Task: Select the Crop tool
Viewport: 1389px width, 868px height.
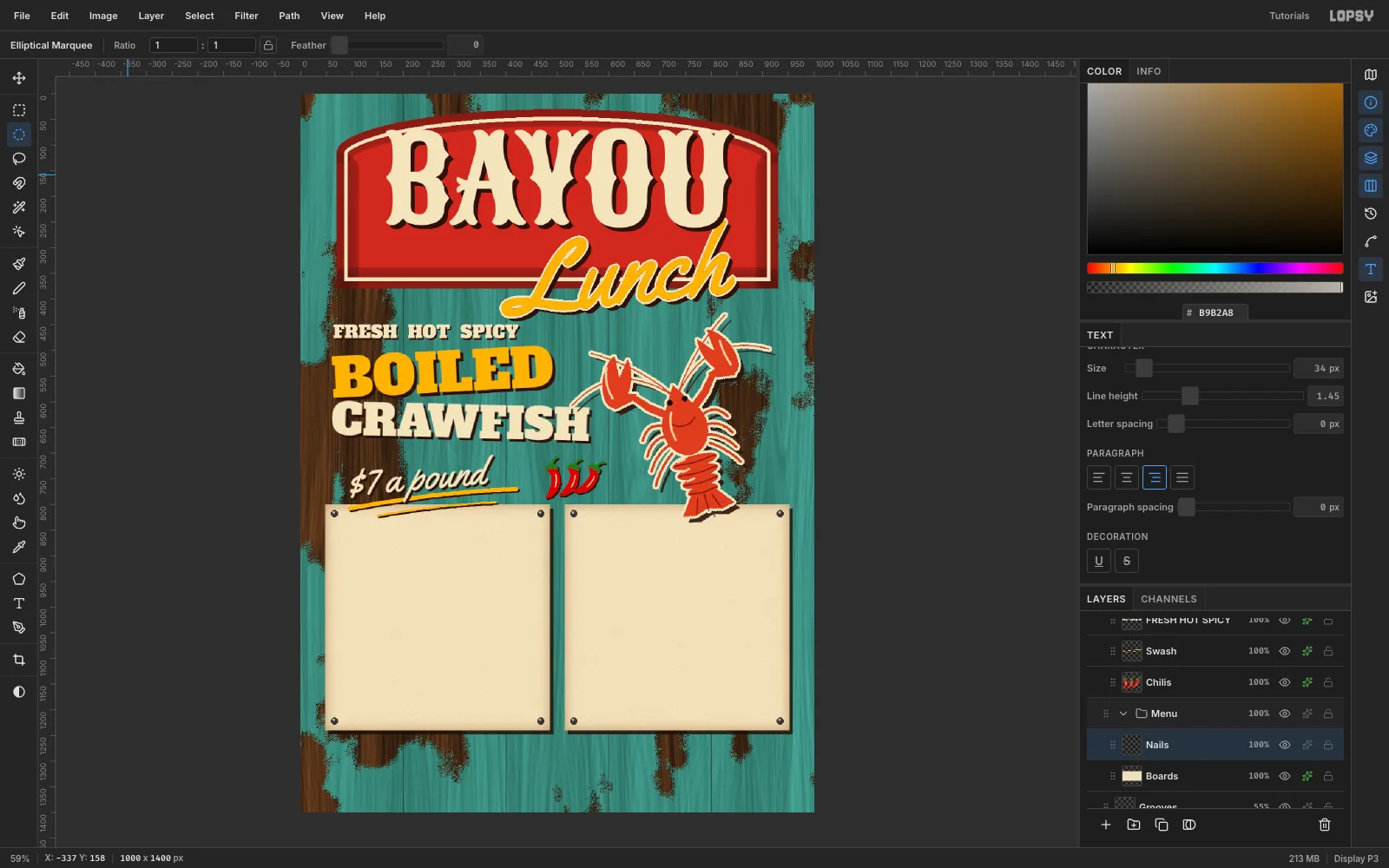Action: [19, 660]
